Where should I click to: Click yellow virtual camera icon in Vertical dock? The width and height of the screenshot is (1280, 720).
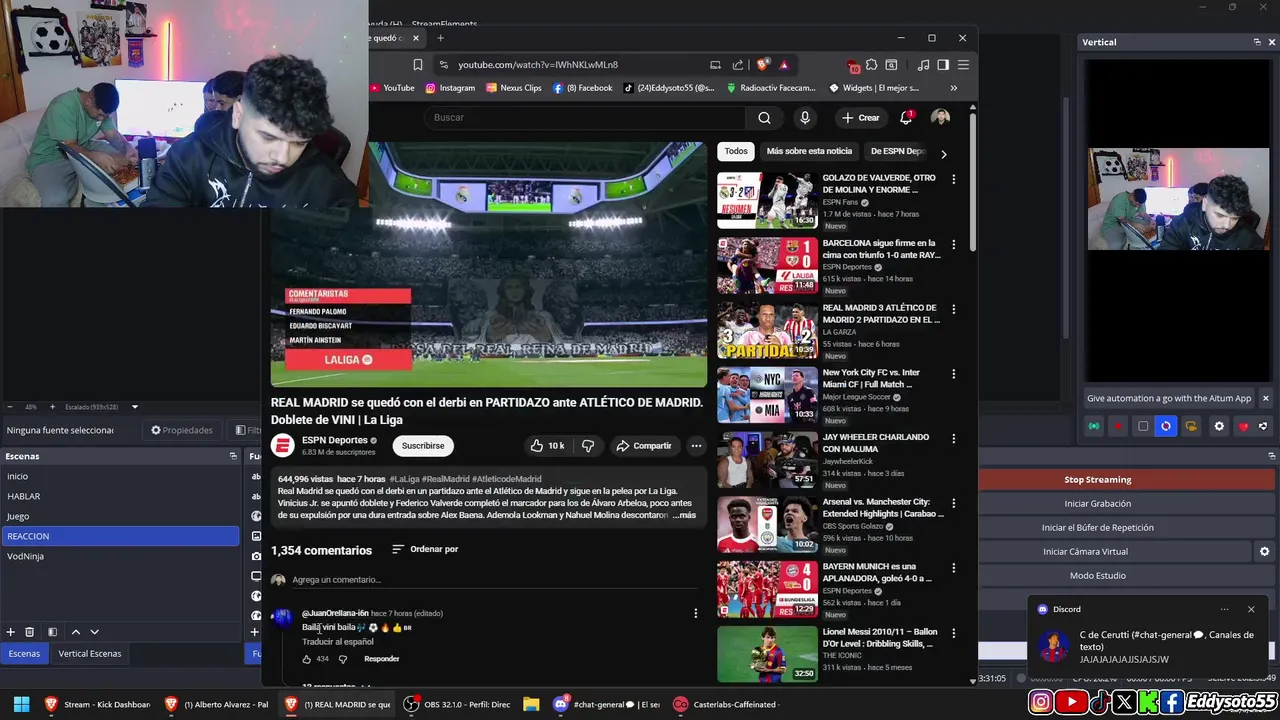[x=1191, y=426]
